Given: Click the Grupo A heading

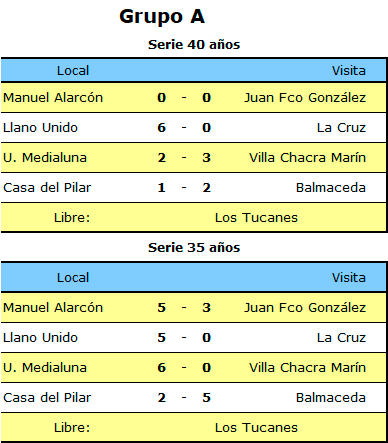Looking at the screenshot, I should pyautogui.click(x=162, y=17).
